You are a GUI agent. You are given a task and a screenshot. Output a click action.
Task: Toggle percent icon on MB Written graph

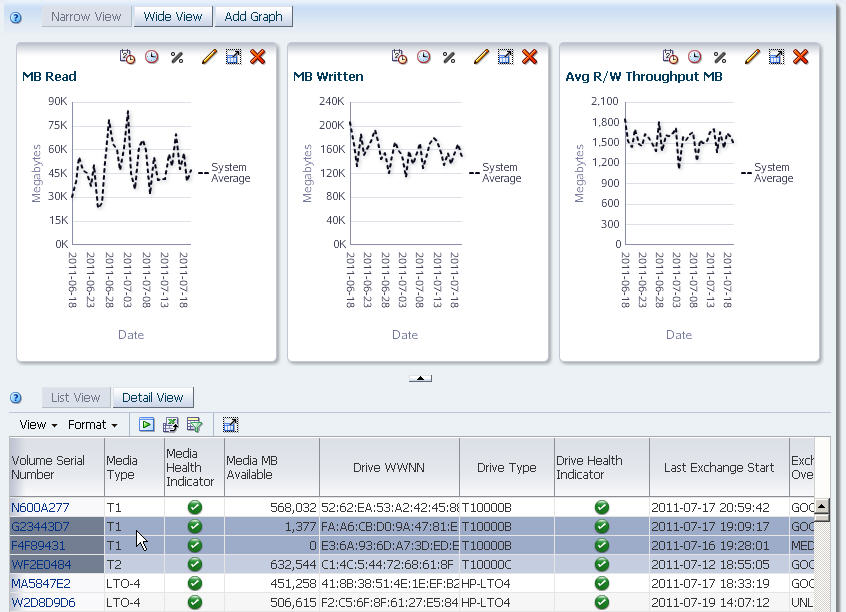click(x=449, y=57)
